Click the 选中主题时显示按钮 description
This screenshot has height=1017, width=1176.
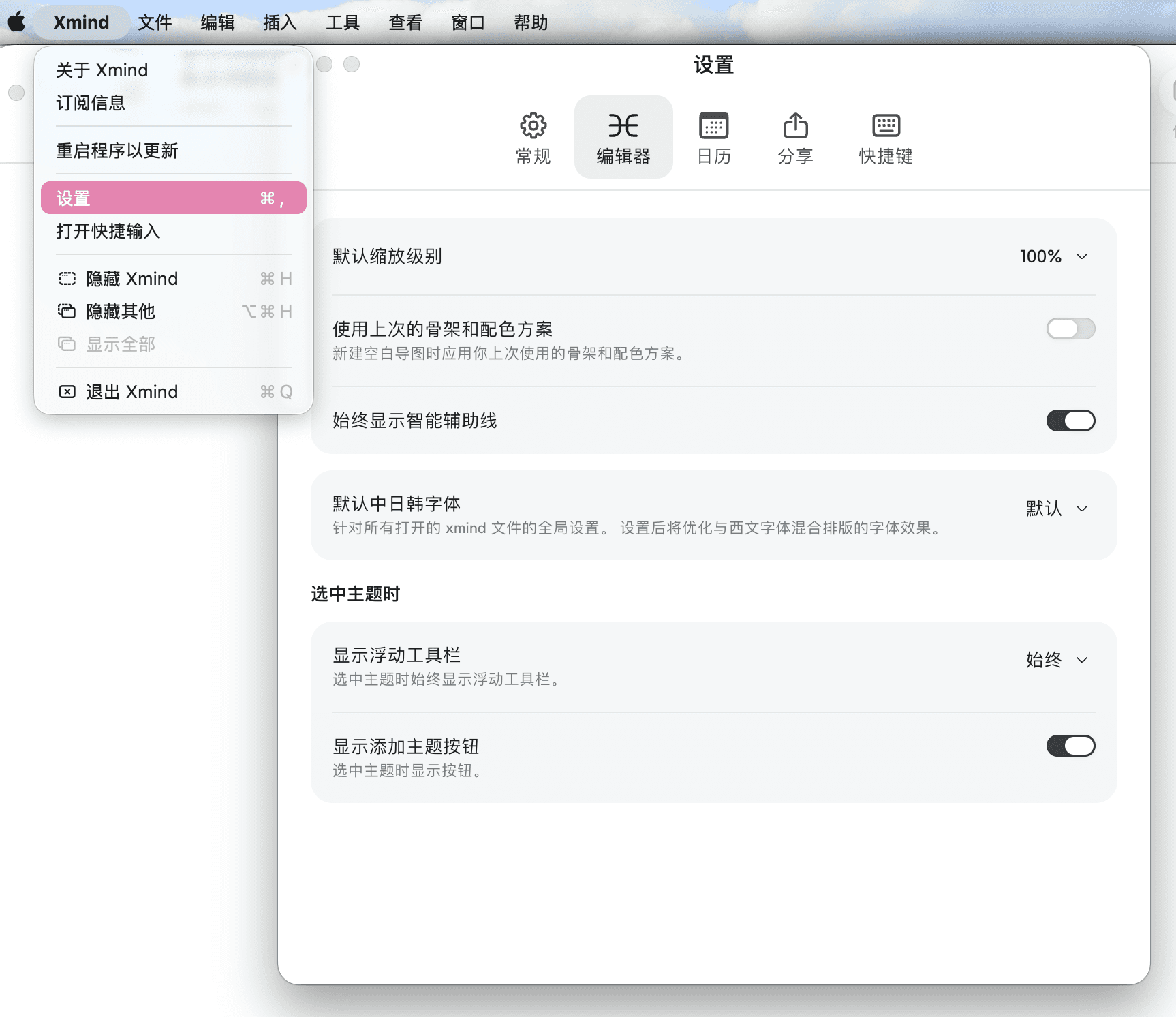click(407, 771)
